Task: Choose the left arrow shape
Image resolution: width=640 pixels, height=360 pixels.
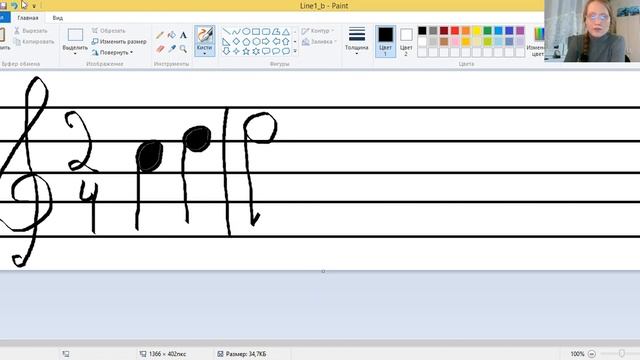Action: point(276,42)
